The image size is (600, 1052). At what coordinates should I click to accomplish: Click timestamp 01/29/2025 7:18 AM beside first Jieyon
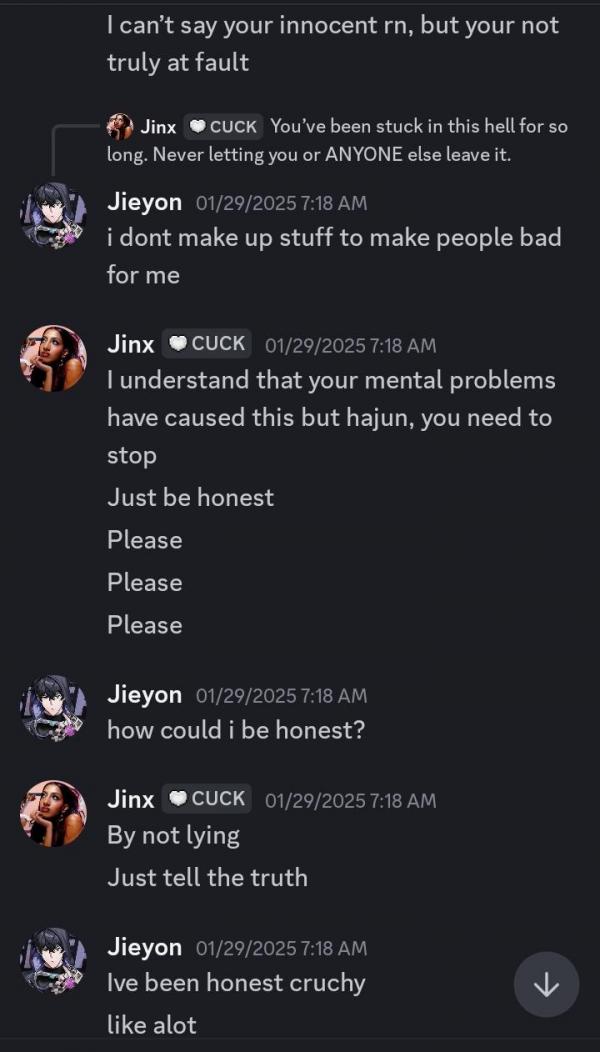(x=282, y=203)
